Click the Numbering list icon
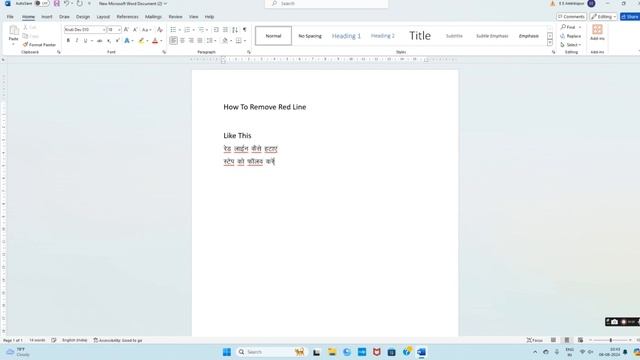This screenshot has height=360, width=640. click(187, 29)
